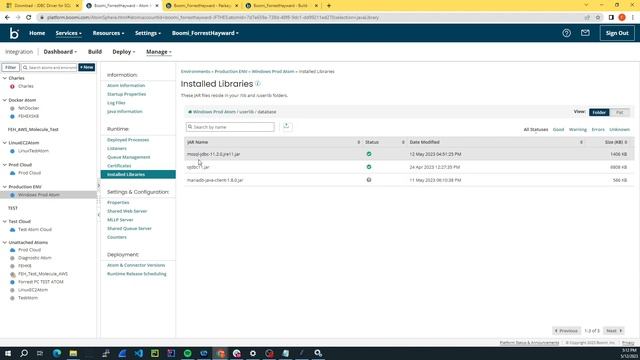The height and width of the screenshot is (360, 640).
Task: Click the Chrome profile avatar
Action: coord(622,17)
